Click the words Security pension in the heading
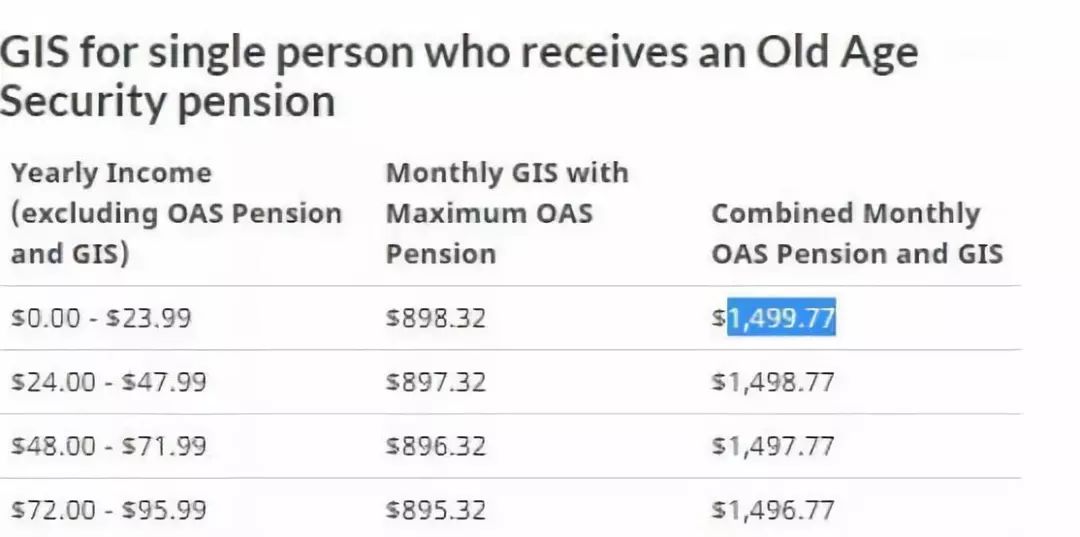The height and width of the screenshot is (537, 1080). pyautogui.click(x=167, y=101)
